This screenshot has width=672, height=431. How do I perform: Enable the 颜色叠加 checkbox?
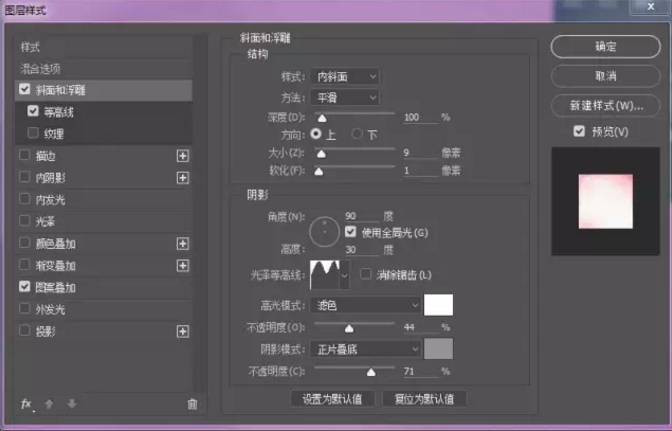pos(25,242)
